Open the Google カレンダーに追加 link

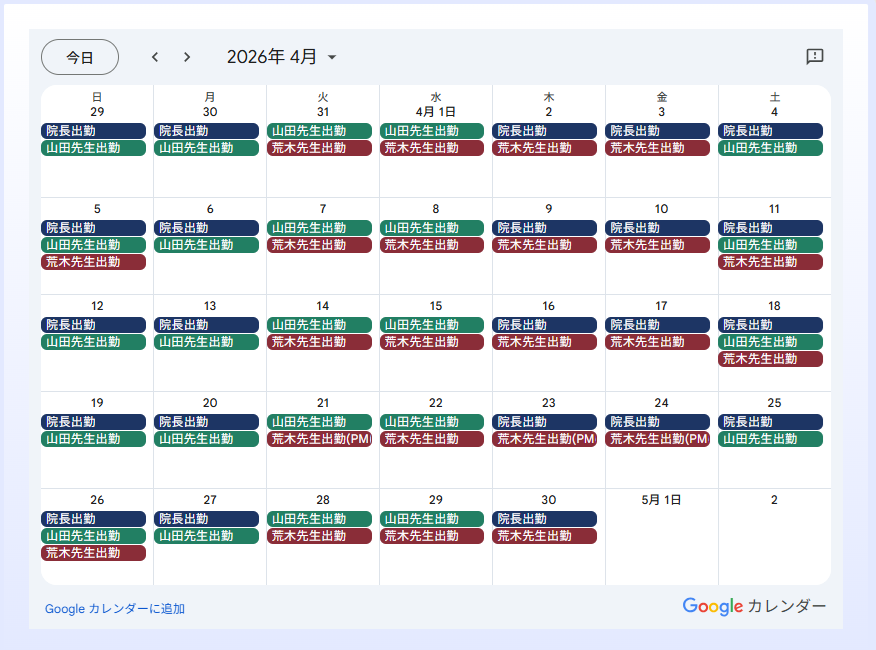click(x=115, y=609)
